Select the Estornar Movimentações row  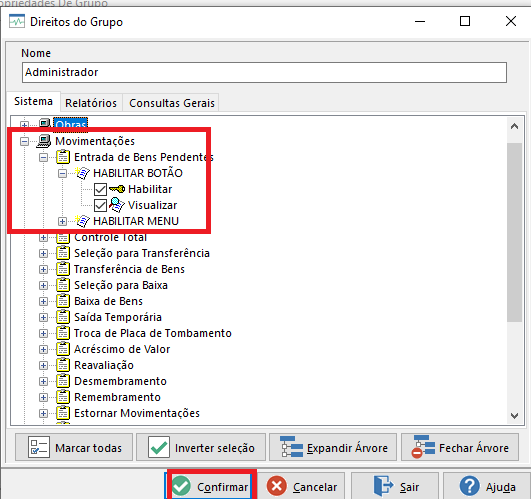click(137, 413)
